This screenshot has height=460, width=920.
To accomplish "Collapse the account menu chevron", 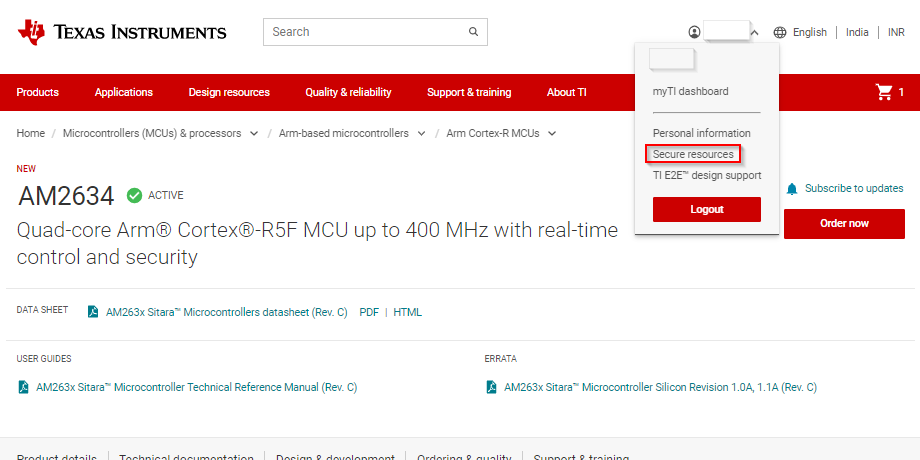I will tap(755, 32).
